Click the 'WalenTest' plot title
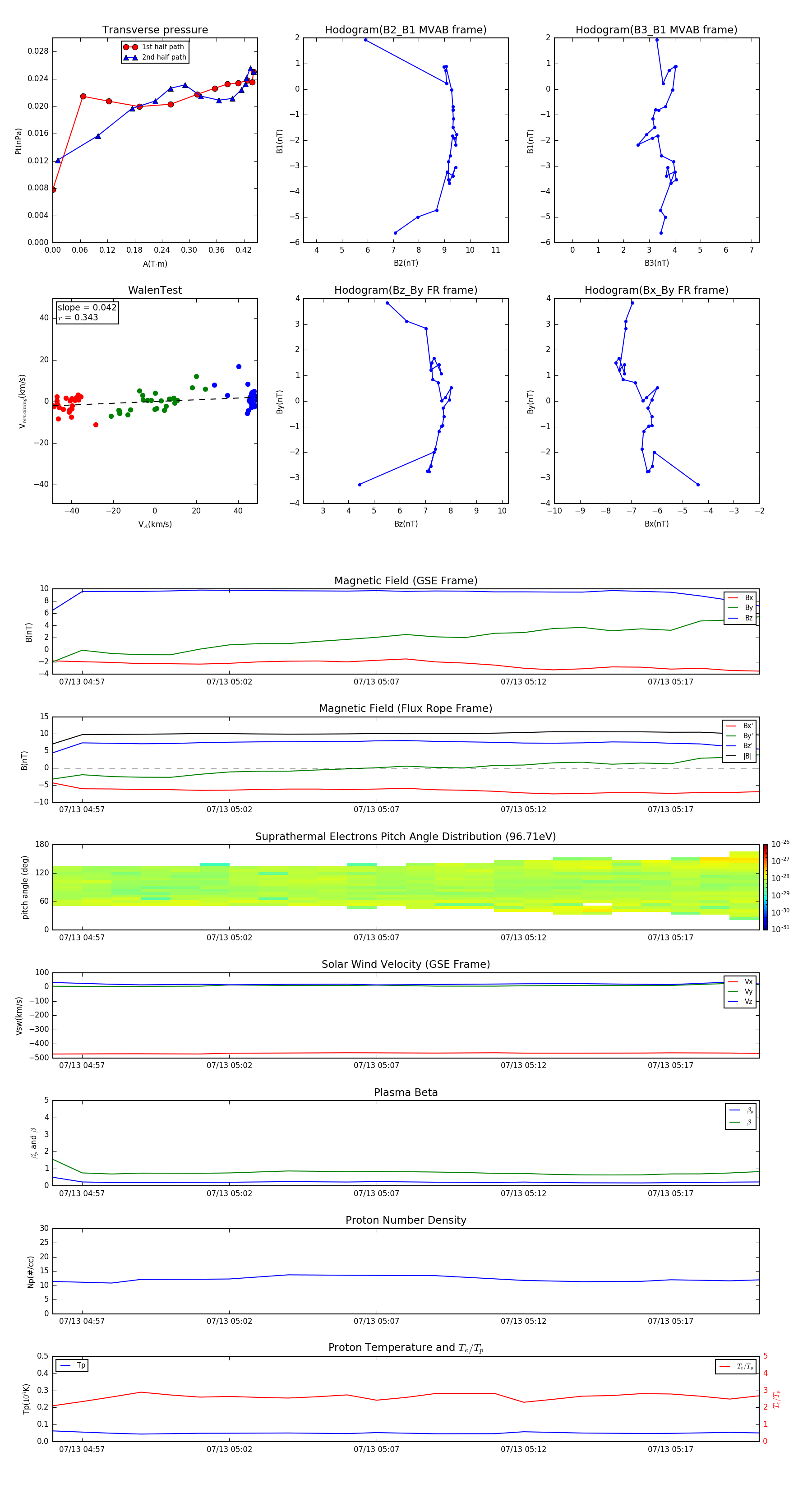The height and width of the screenshot is (1489, 812). 155,290
